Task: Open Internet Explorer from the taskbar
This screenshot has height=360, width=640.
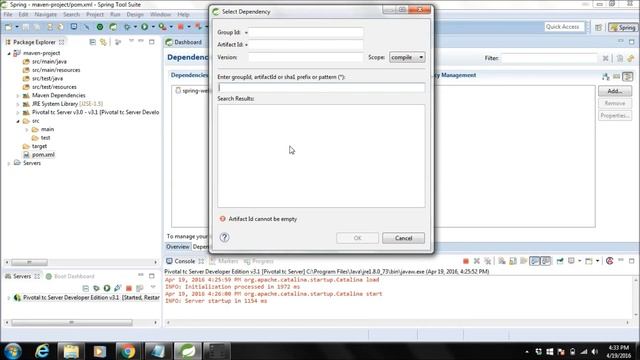Action: [x=42, y=351]
